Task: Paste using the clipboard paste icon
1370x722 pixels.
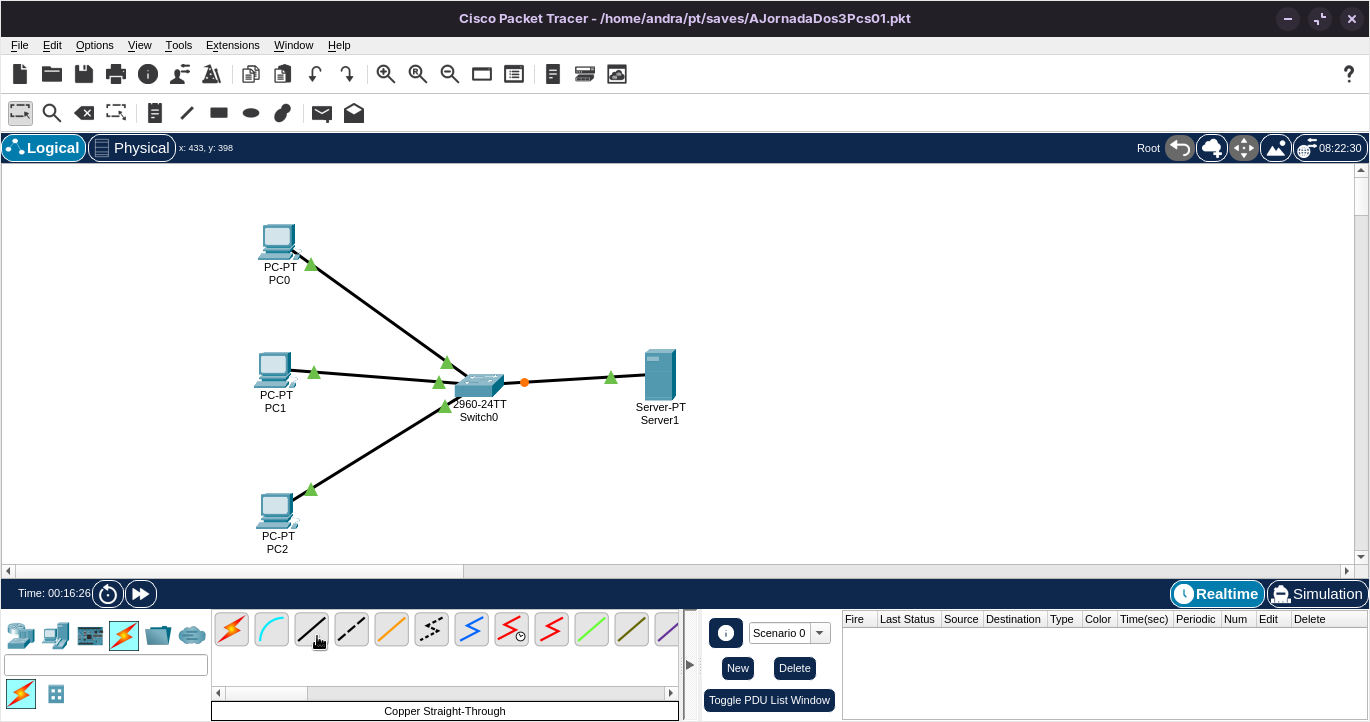Action: (x=283, y=74)
